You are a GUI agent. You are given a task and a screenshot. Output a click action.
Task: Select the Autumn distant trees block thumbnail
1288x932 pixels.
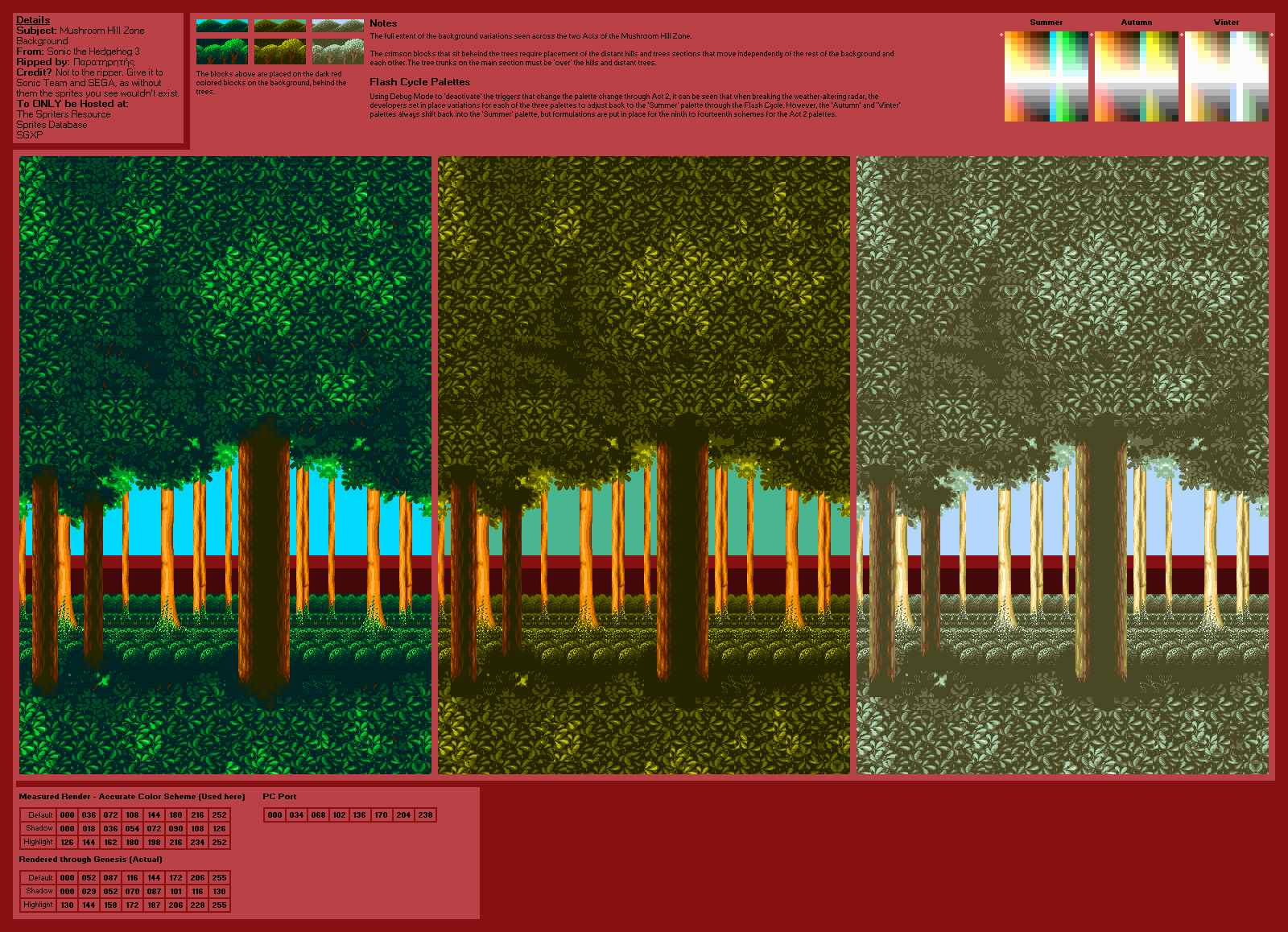tap(280, 52)
